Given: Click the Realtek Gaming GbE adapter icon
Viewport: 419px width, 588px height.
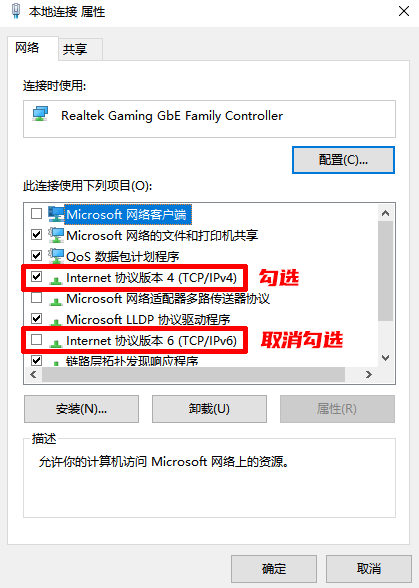Looking at the screenshot, I should point(40,114).
